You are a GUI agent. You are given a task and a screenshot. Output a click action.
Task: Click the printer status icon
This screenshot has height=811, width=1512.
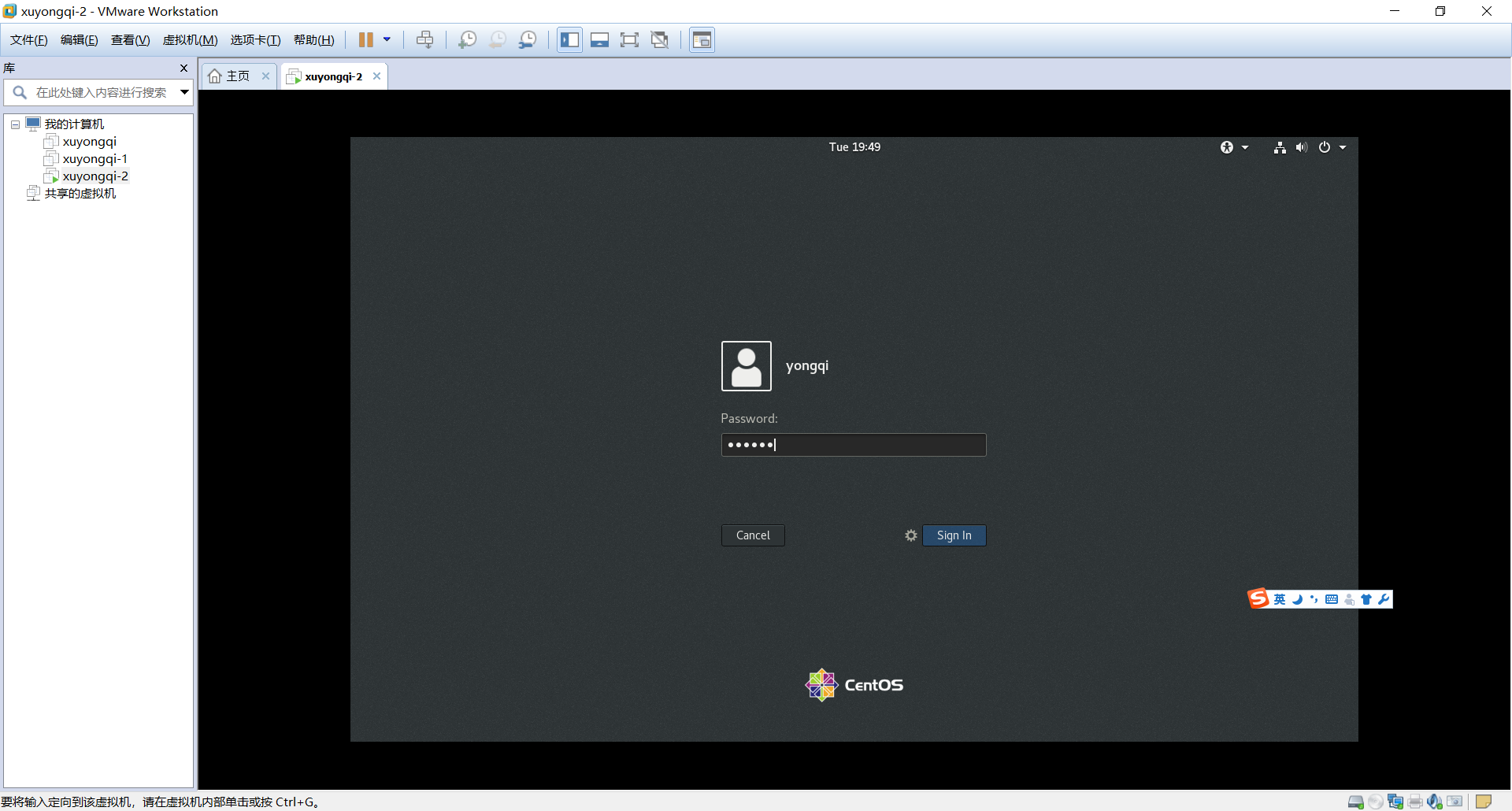(x=1415, y=802)
